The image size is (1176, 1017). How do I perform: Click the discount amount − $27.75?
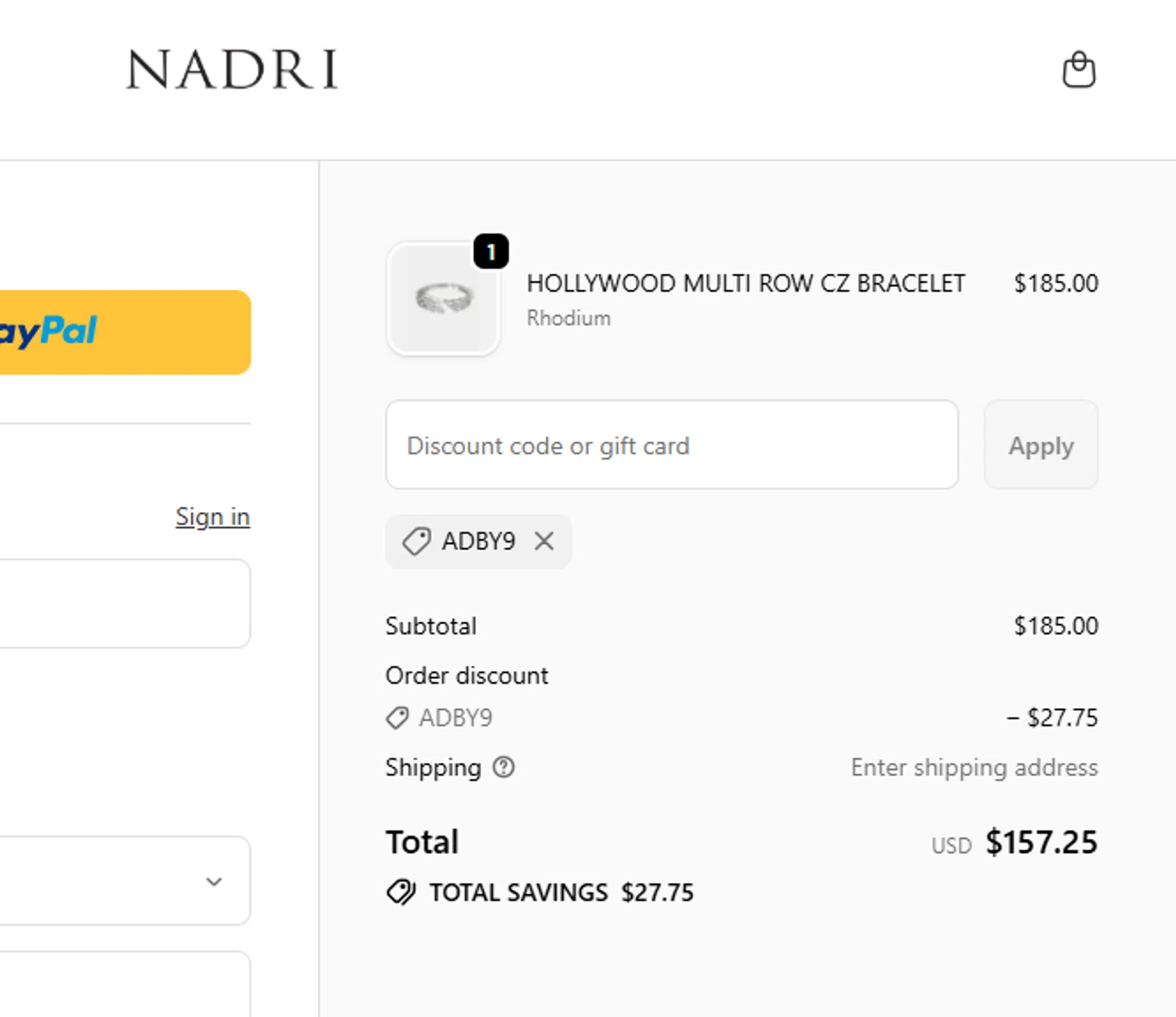[x=1052, y=717]
